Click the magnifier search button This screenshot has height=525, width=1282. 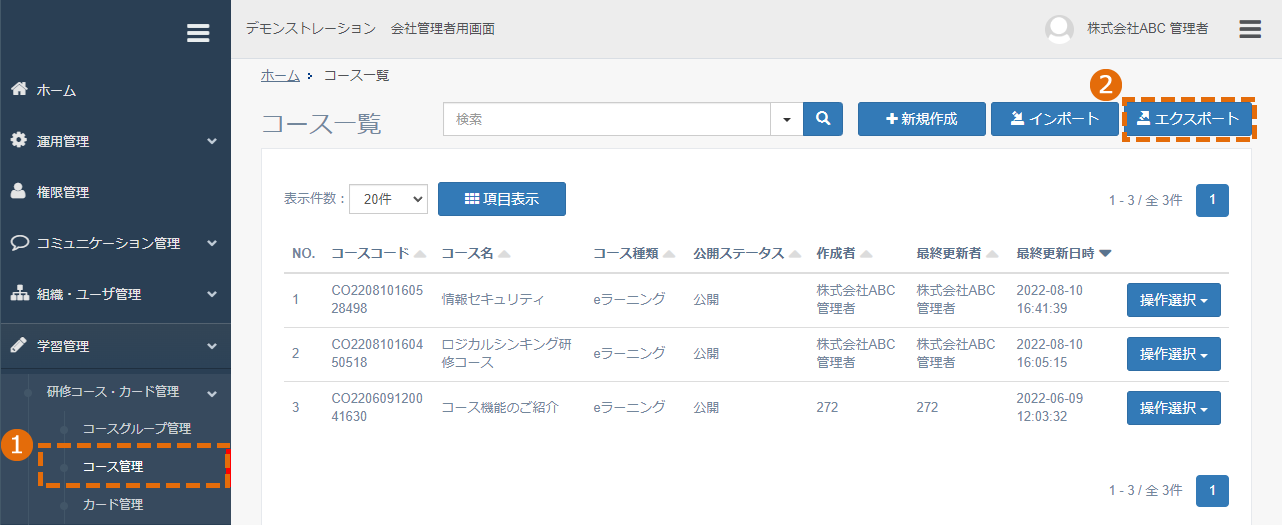823,119
